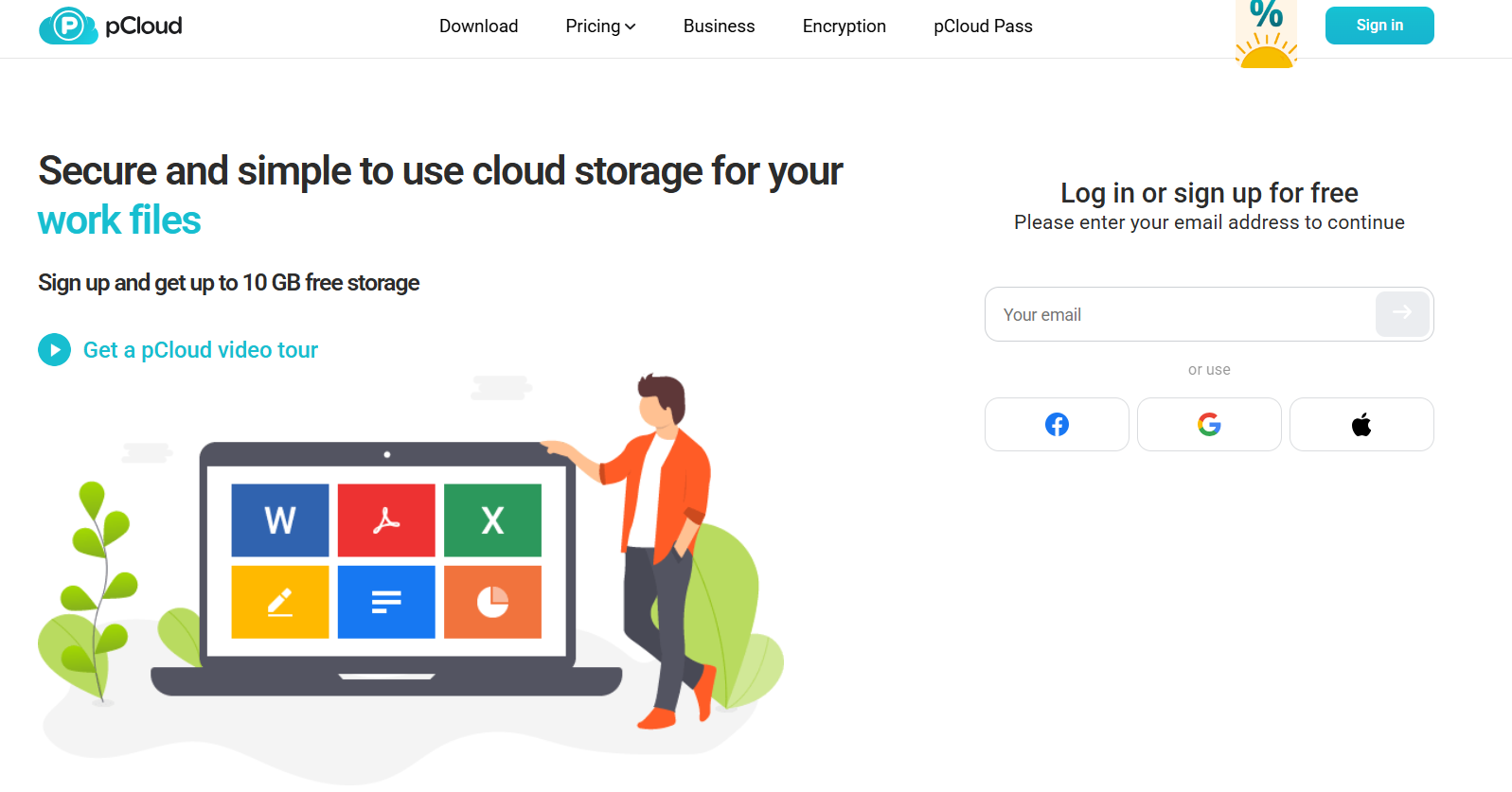This screenshot has height=792, width=1512.
Task: Continue with Facebook login
Action: pos(1057,424)
